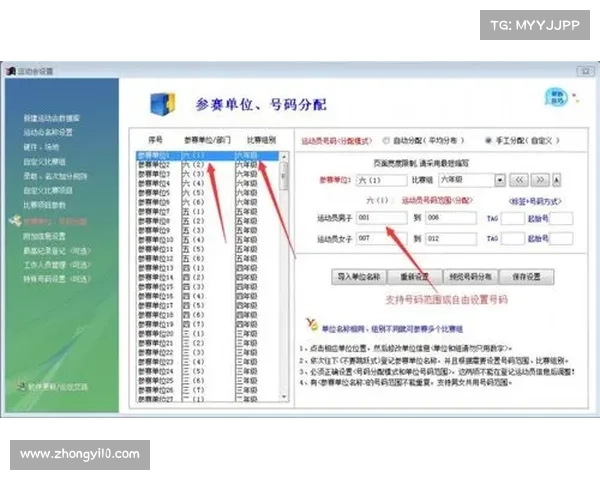Screen dimensions: 600x480
Task: Select list row 参赛单位2 六(2)
Action: (208, 165)
